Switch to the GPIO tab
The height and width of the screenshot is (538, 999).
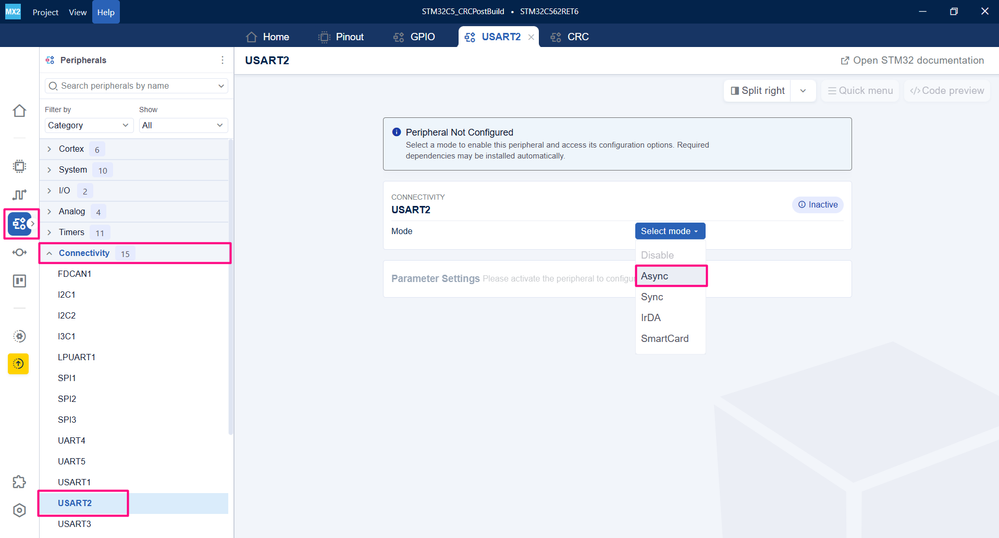pos(414,37)
